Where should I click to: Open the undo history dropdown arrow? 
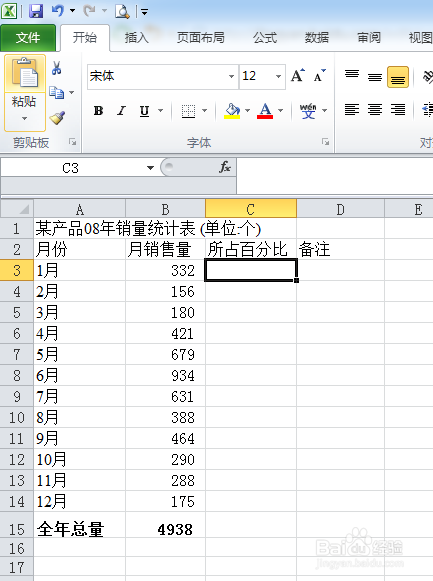click(73, 11)
